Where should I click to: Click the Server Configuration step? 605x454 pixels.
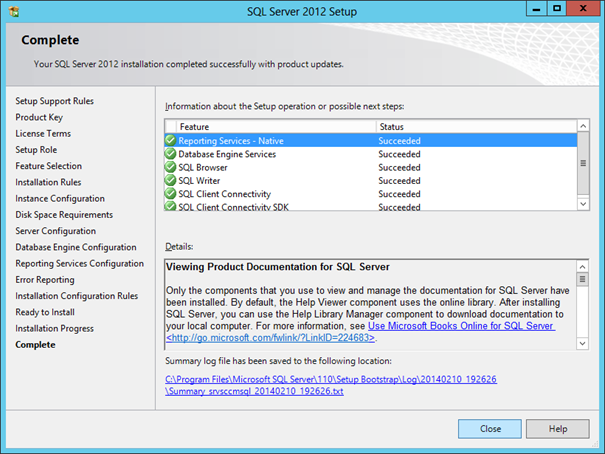click(56, 231)
